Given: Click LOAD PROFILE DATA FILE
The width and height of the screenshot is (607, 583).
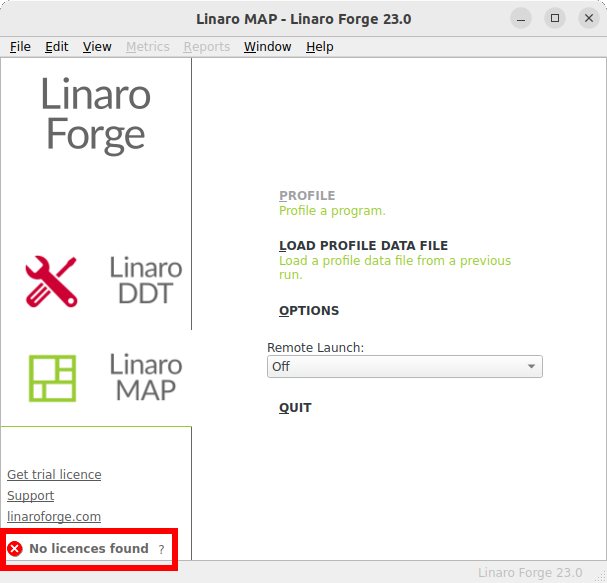Looking at the screenshot, I should (x=364, y=246).
